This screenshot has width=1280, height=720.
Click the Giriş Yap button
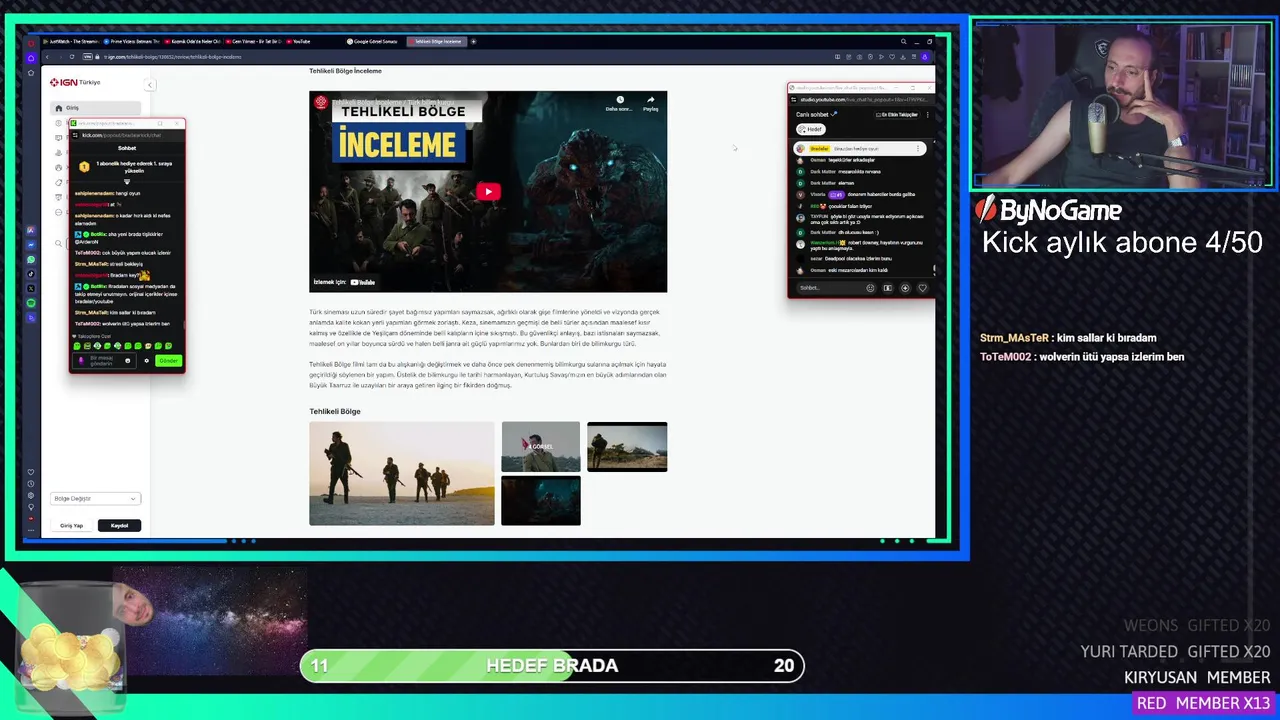coord(72,525)
